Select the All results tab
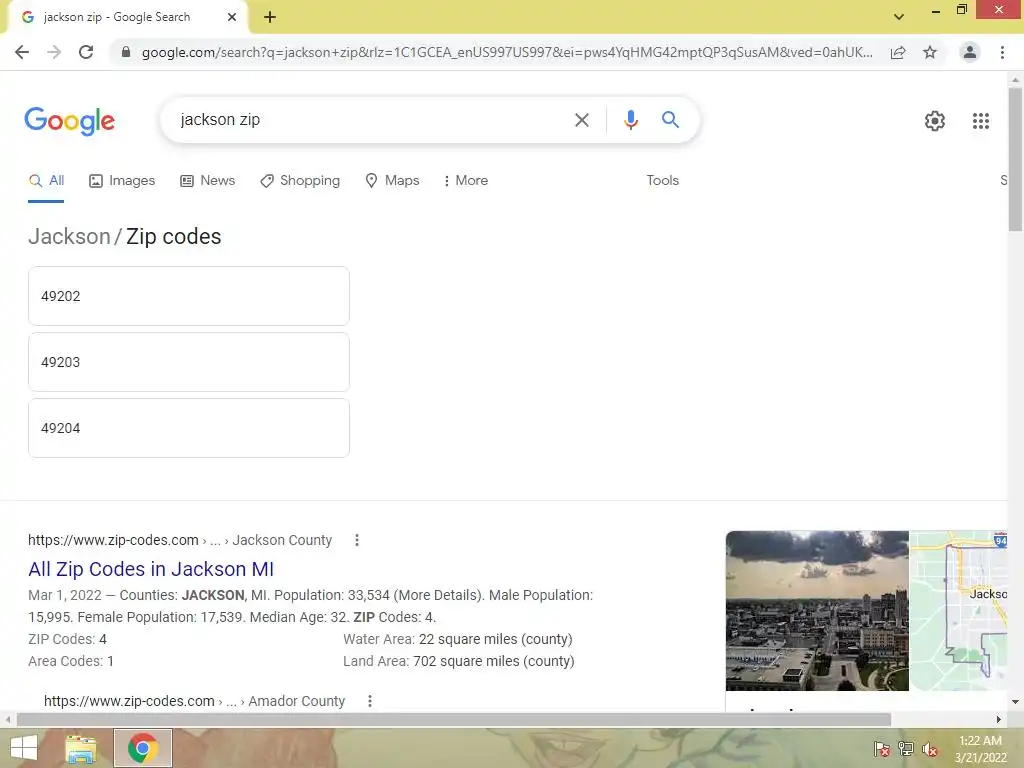 [x=46, y=181]
